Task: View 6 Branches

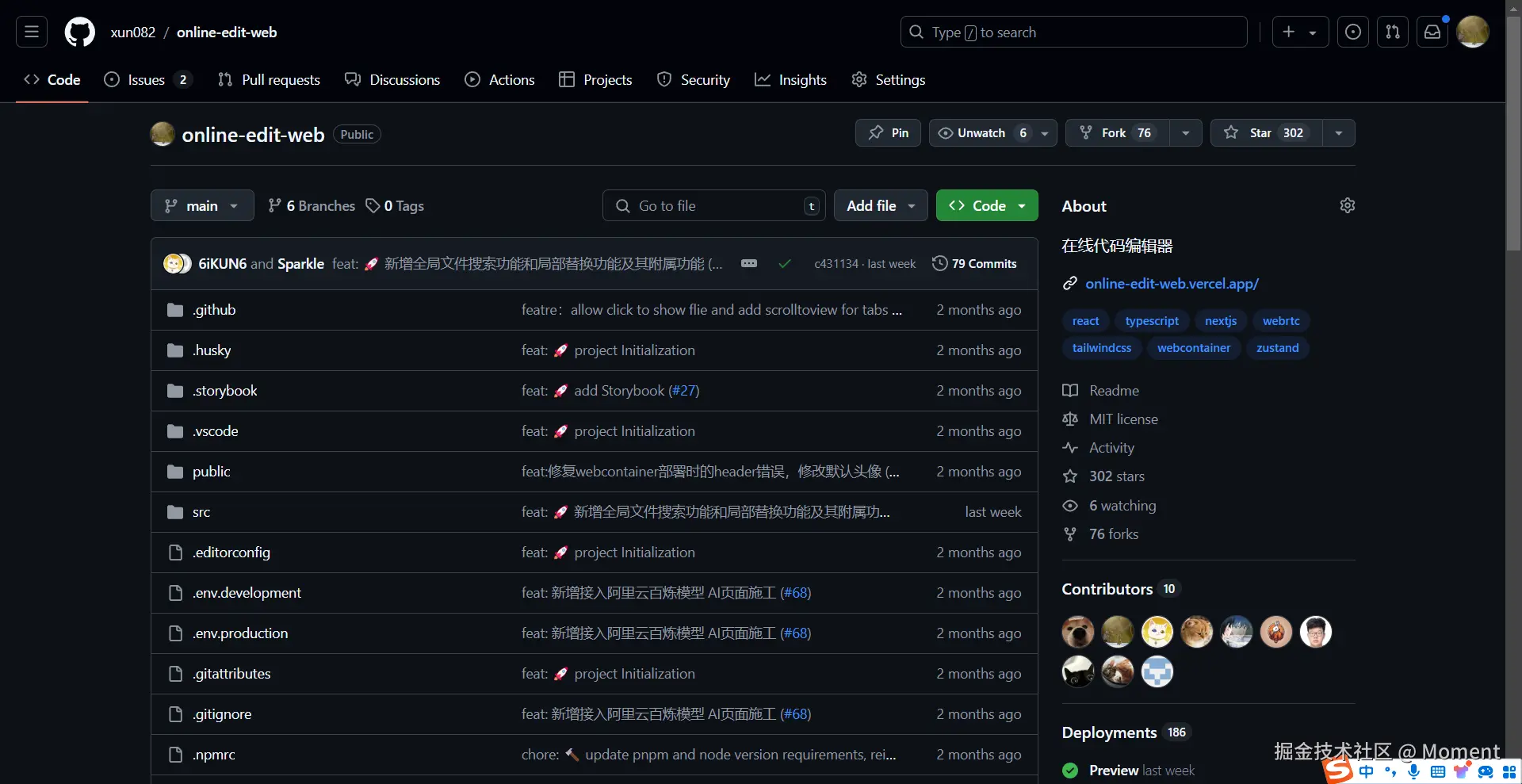Action: pyautogui.click(x=312, y=205)
